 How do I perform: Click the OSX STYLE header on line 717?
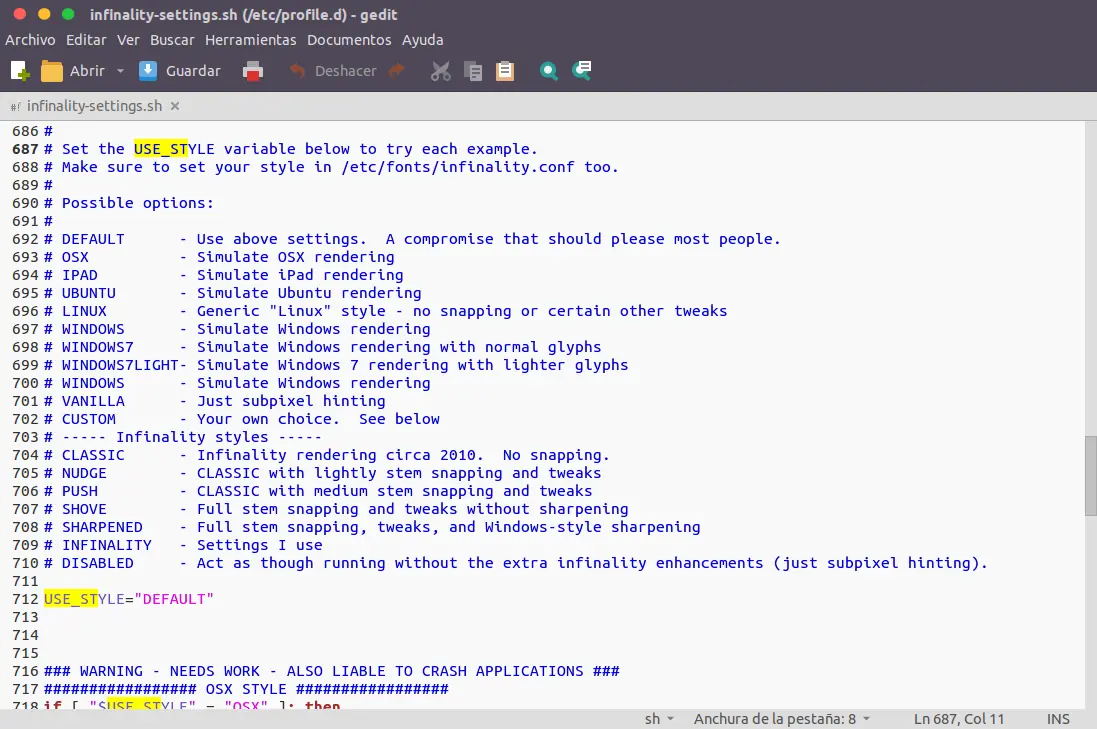click(246, 689)
